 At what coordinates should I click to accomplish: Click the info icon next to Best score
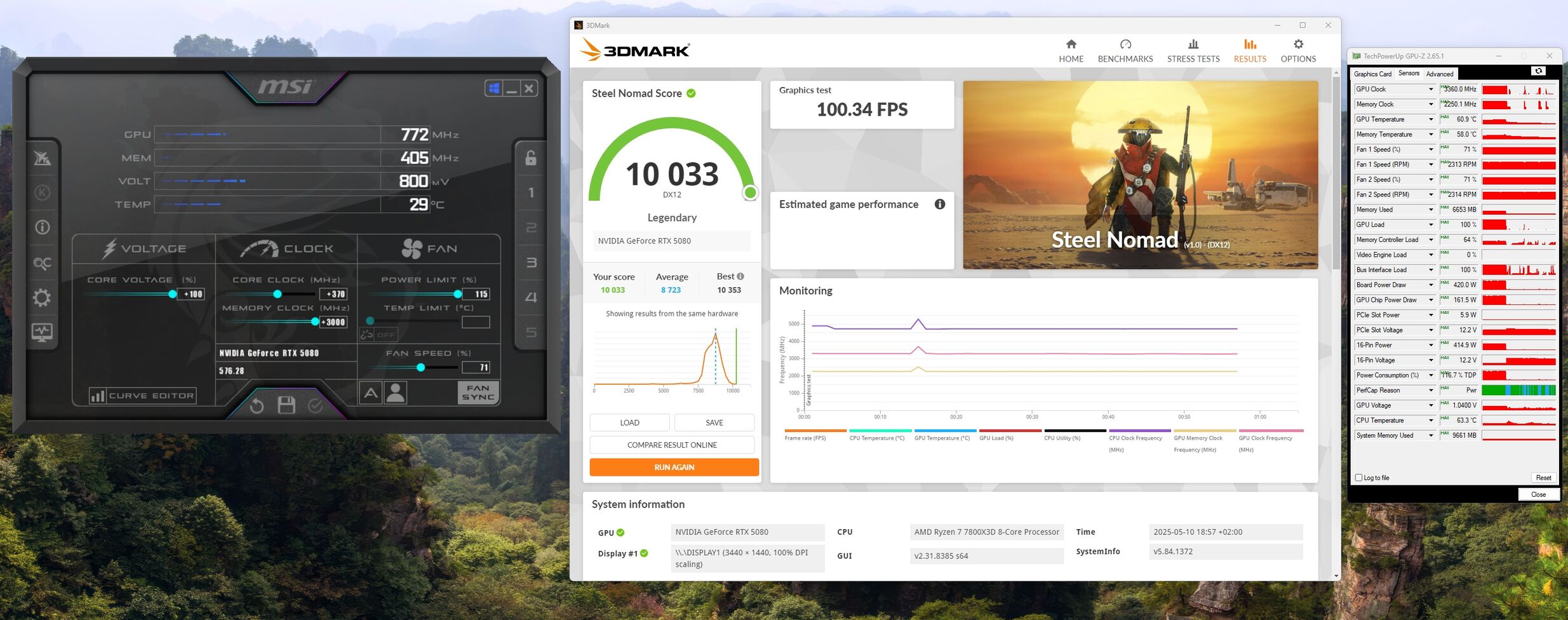740,276
